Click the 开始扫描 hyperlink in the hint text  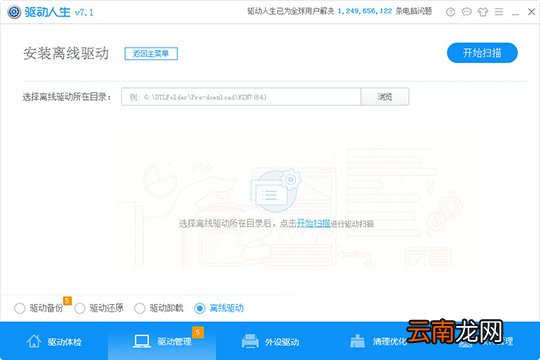point(314,223)
